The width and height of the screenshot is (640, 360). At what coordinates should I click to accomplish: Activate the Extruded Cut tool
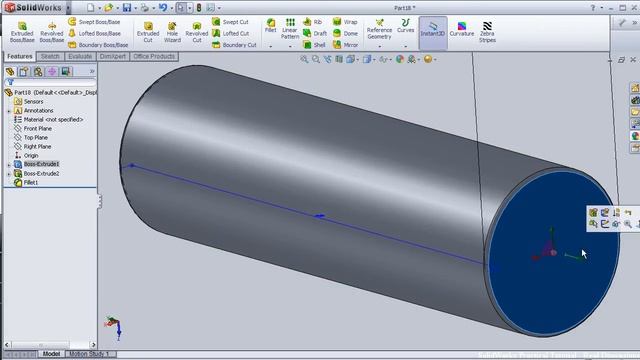(x=148, y=32)
